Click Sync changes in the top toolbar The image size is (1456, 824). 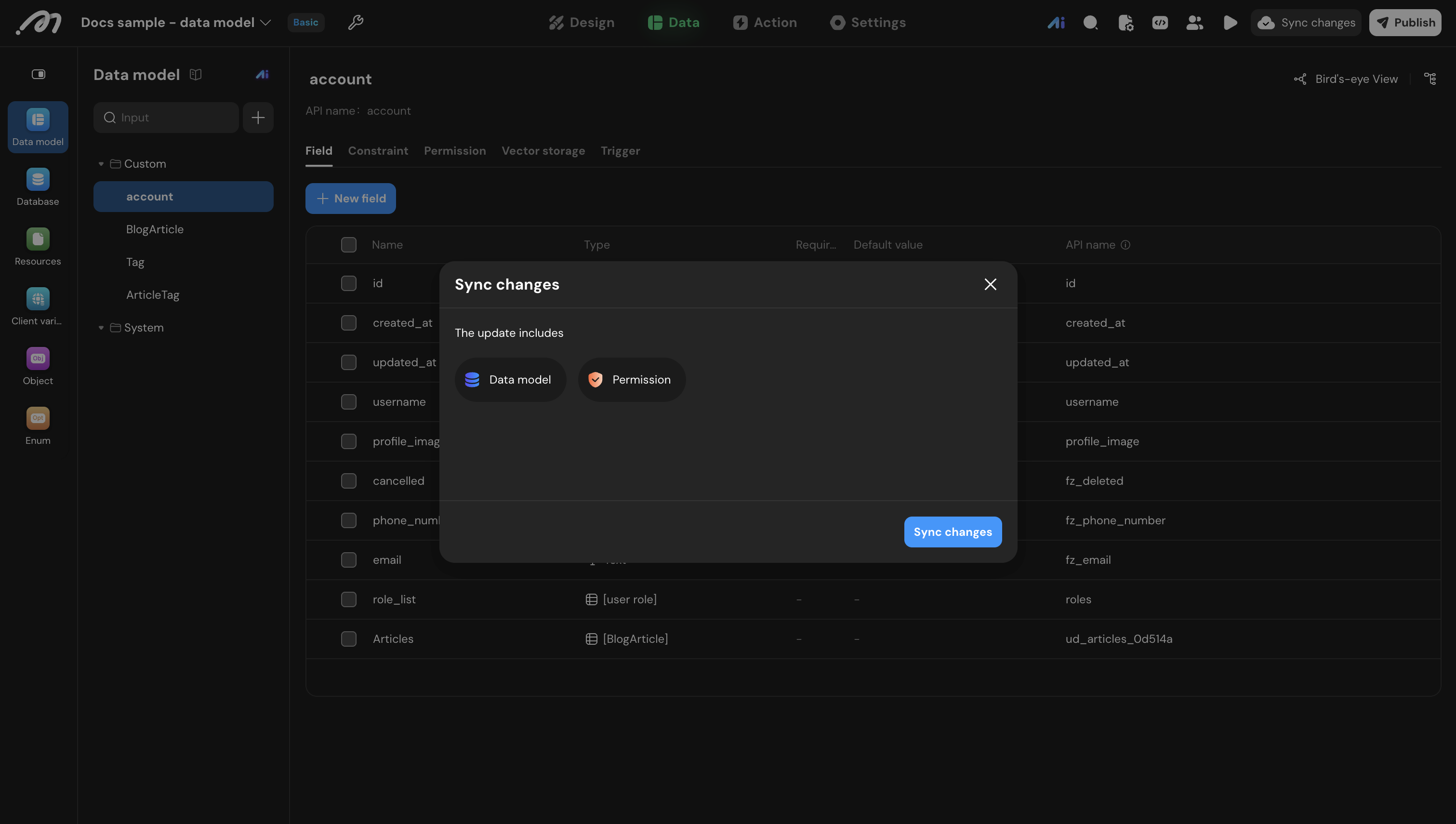coord(1306,23)
